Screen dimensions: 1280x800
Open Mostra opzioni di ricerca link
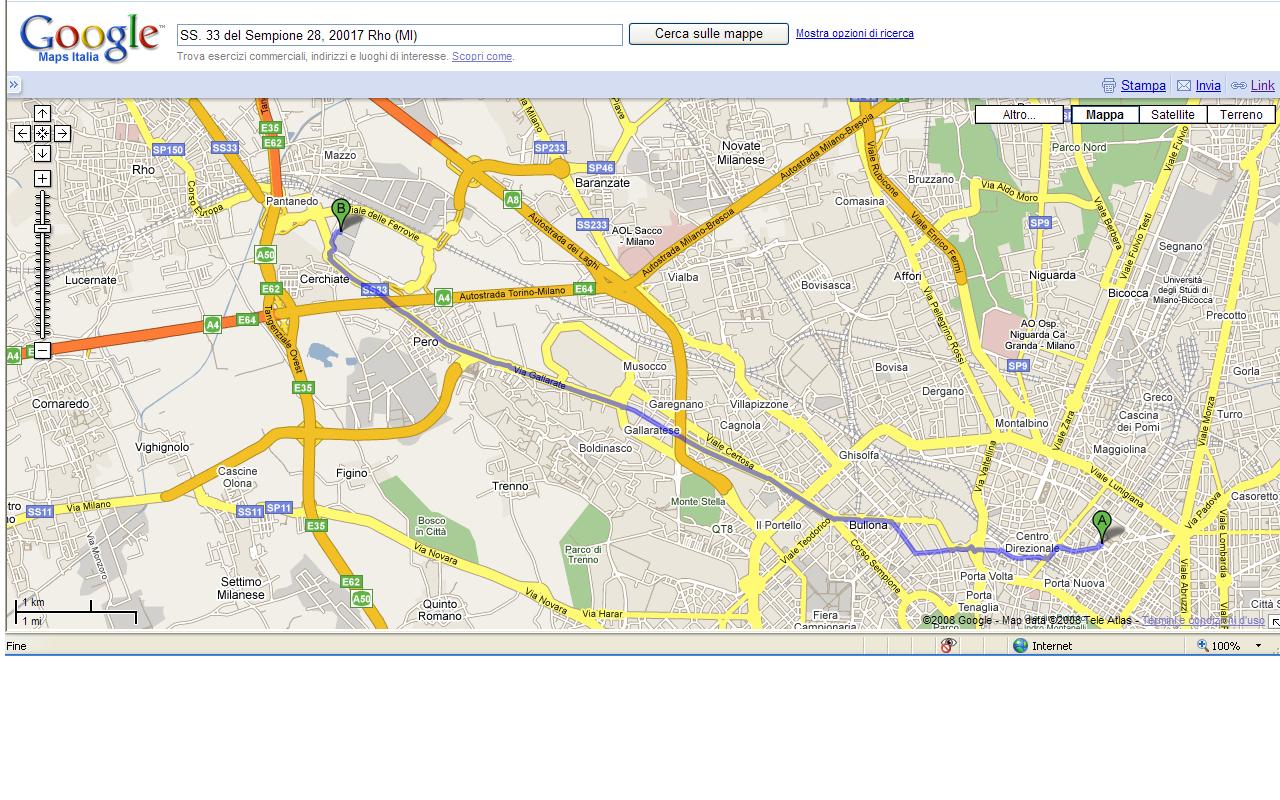point(855,33)
